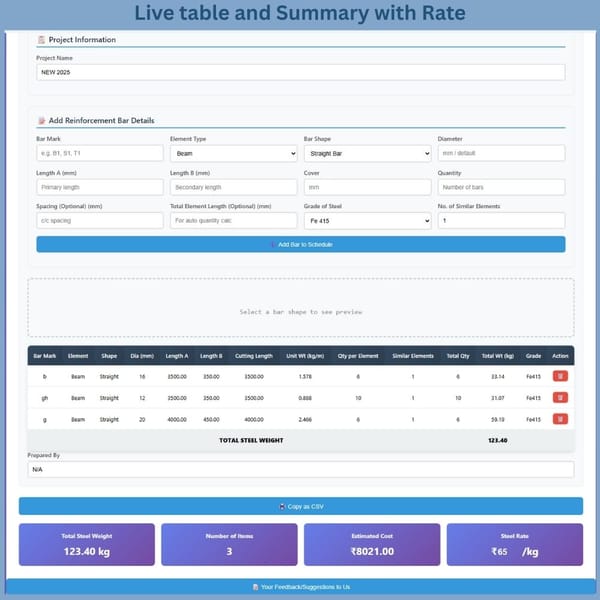Viewport: 600px width, 600px height.
Task: Click the Bar Mark input field
Action: [x=99, y=154]
